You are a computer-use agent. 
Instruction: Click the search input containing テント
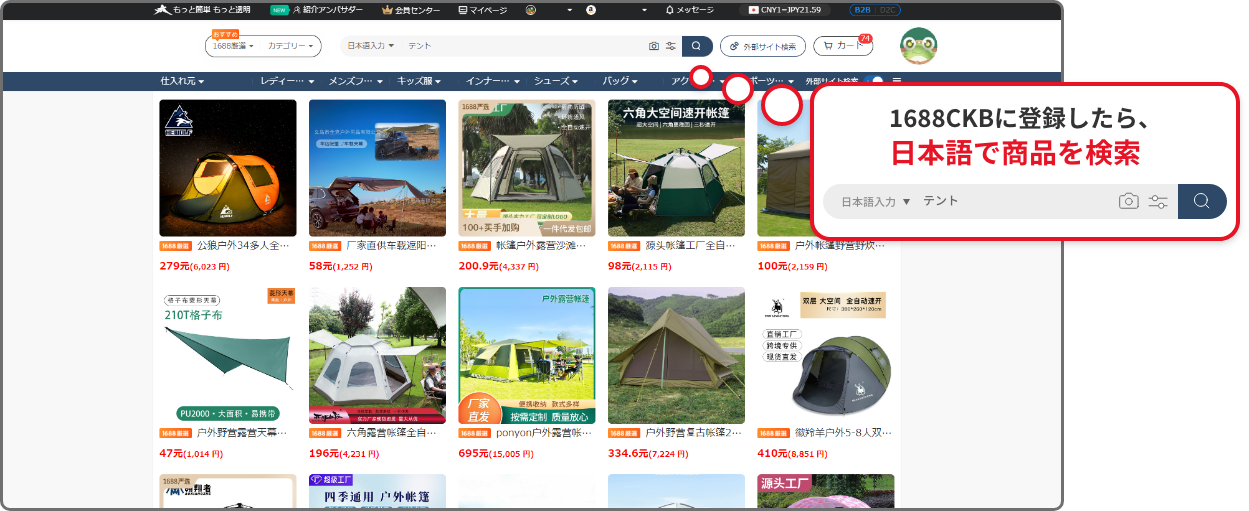pos(525,46)
